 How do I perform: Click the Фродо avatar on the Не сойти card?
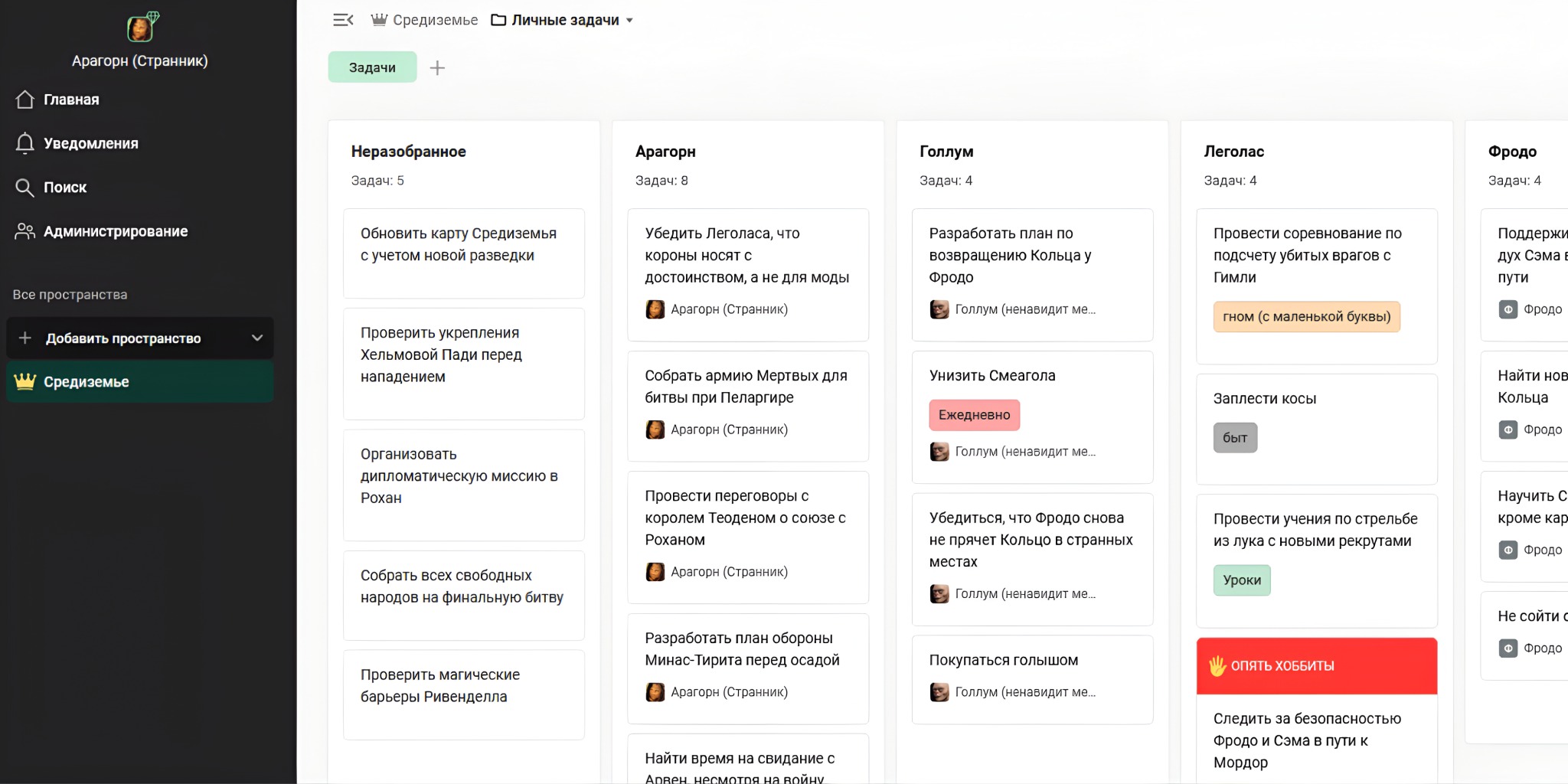1508,648
